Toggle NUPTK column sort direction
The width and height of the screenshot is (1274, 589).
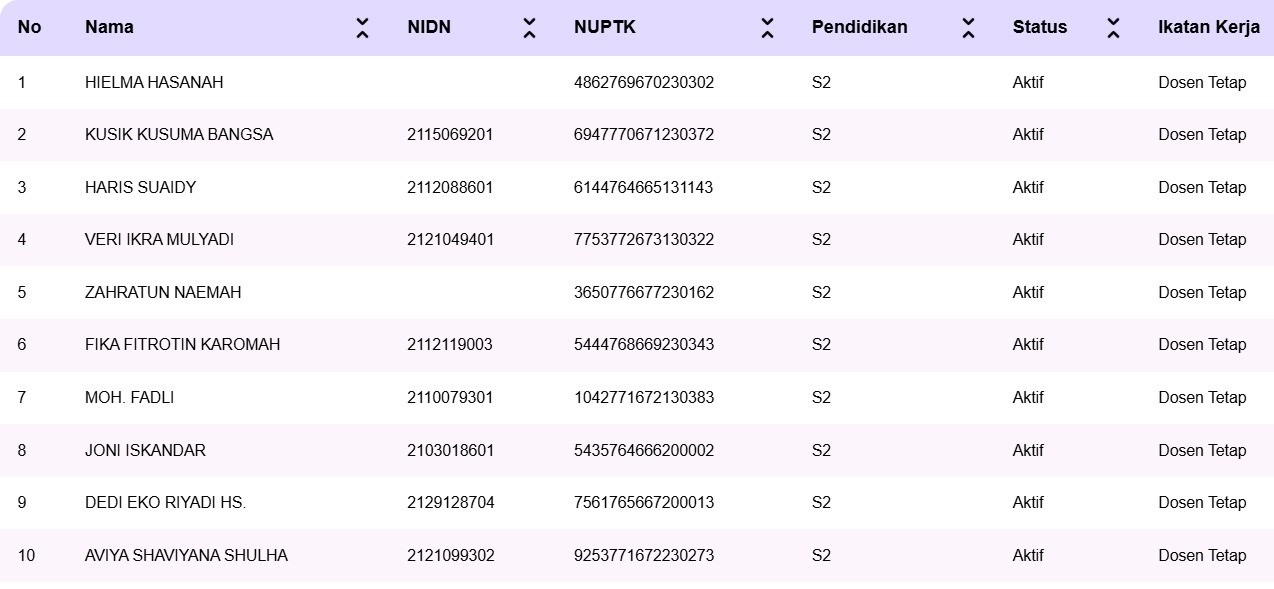767,27
